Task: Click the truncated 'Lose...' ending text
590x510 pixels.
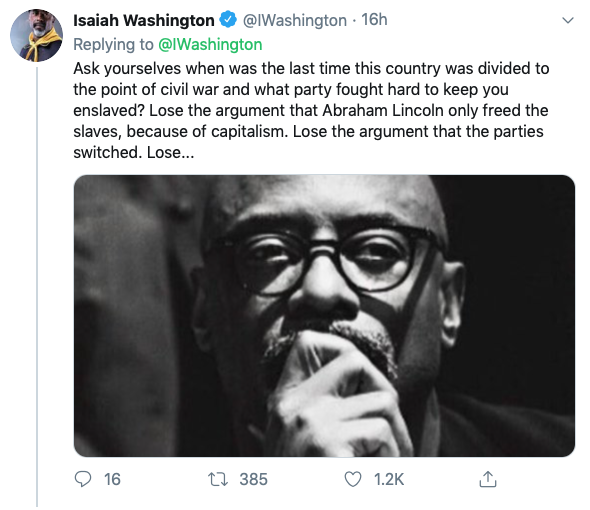Action: (x=170, y=152)
